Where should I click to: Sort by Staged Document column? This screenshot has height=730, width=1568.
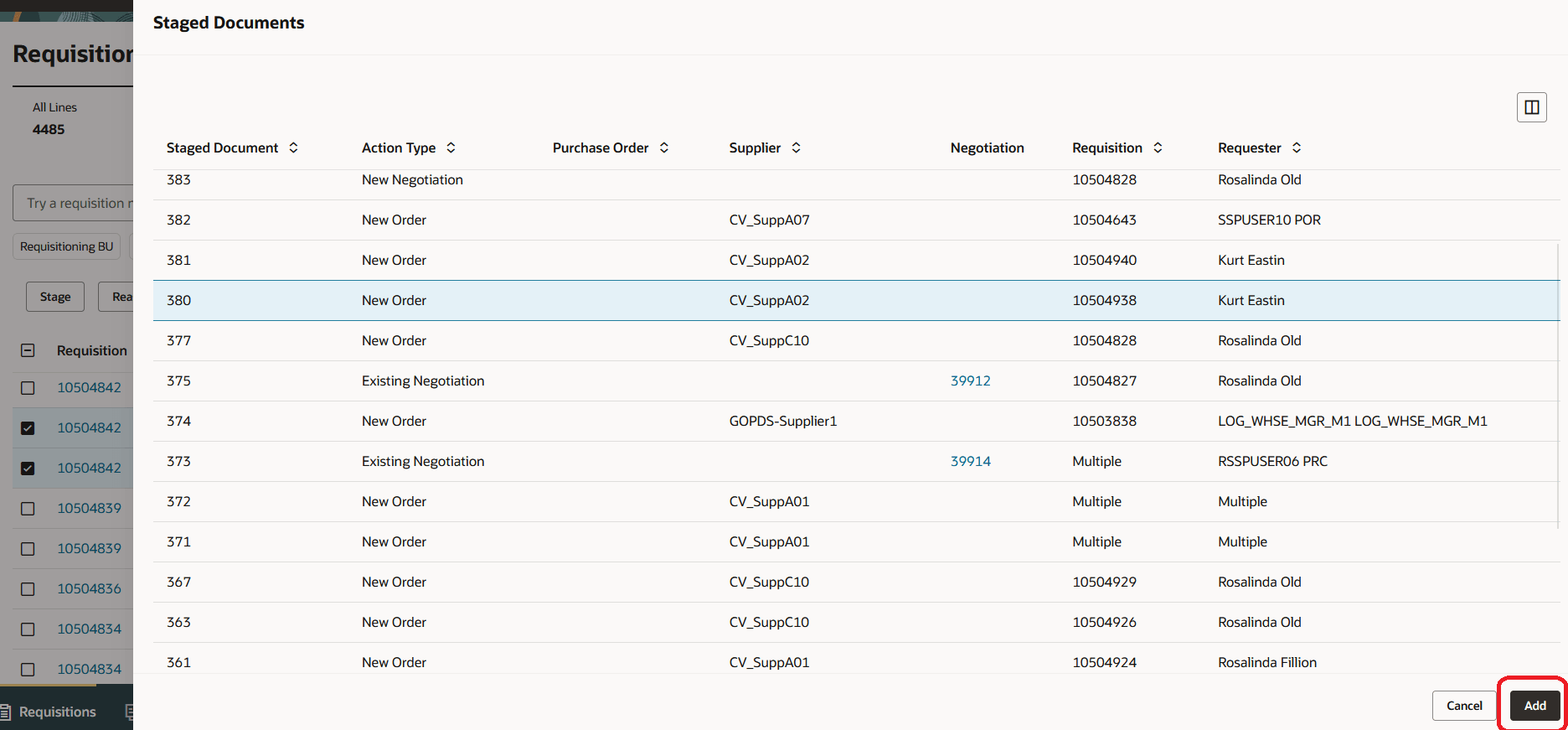point(293,148)
